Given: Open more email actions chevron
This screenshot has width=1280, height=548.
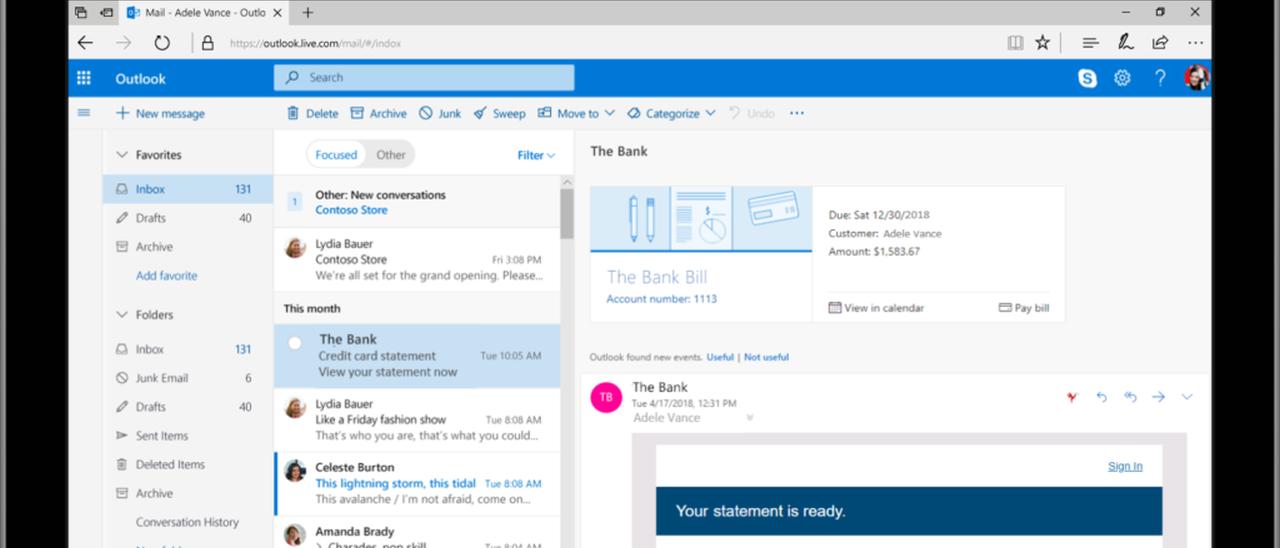Looking at the screenshot, I should click(x=1187, y=397).
